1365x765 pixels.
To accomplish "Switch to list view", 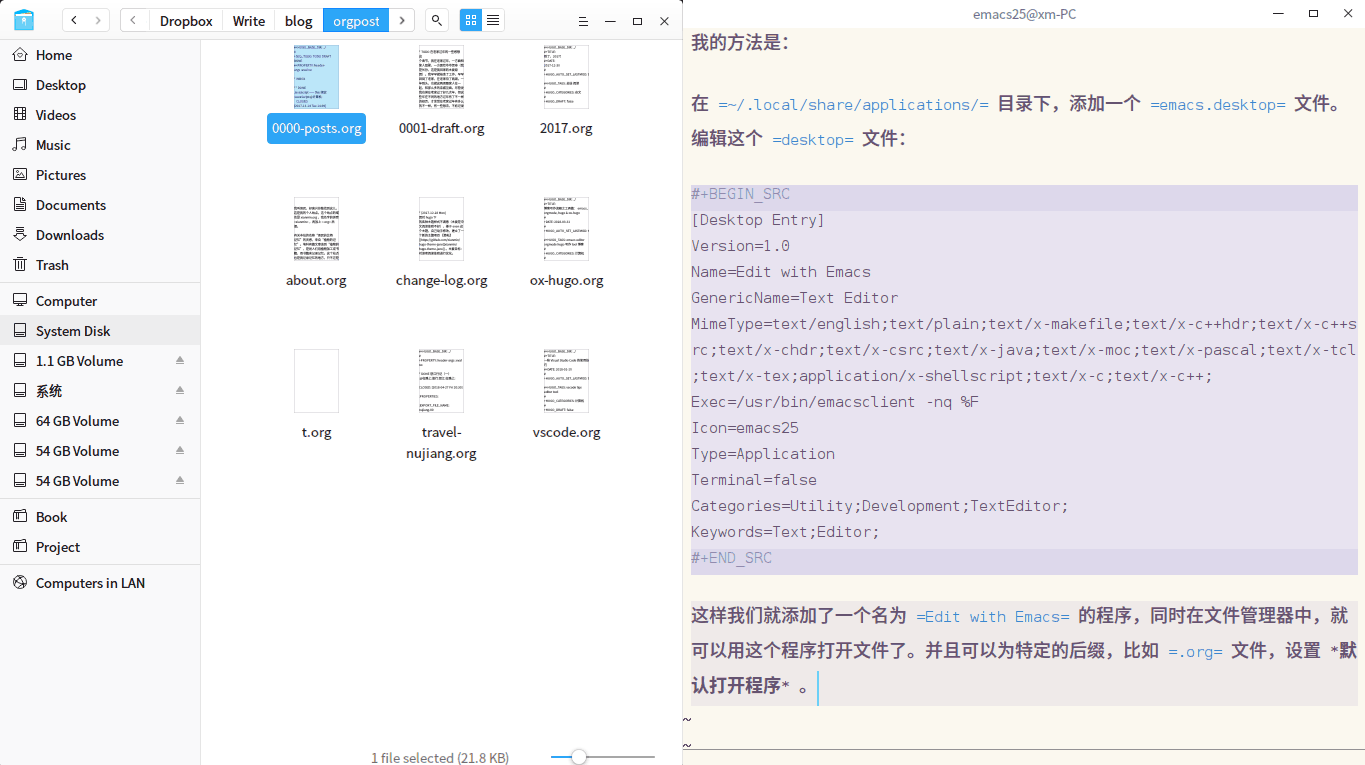I will pyautogui.click(x=493, y=20).
